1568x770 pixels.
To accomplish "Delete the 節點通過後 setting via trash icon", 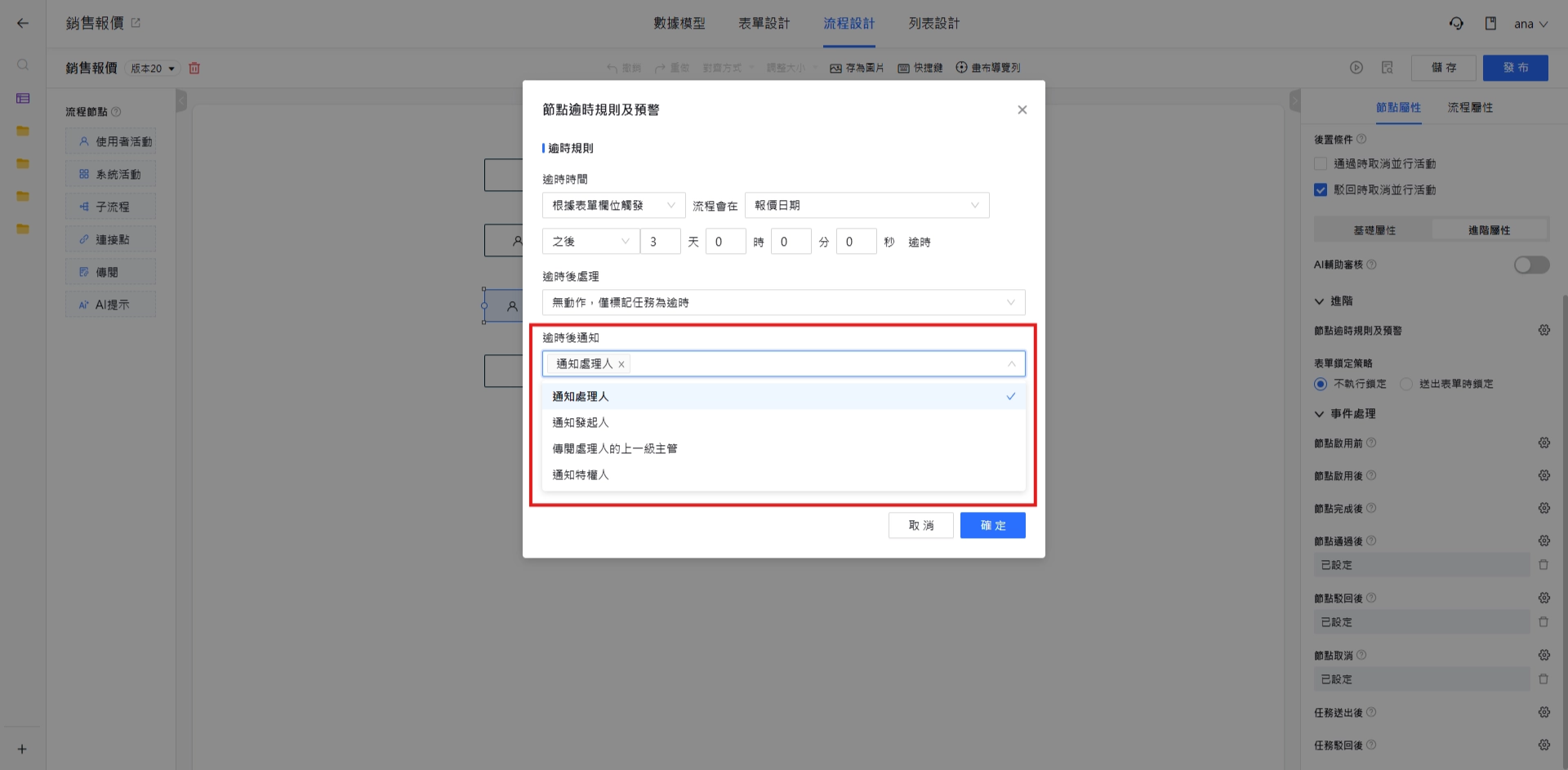I will point(1543,565).
